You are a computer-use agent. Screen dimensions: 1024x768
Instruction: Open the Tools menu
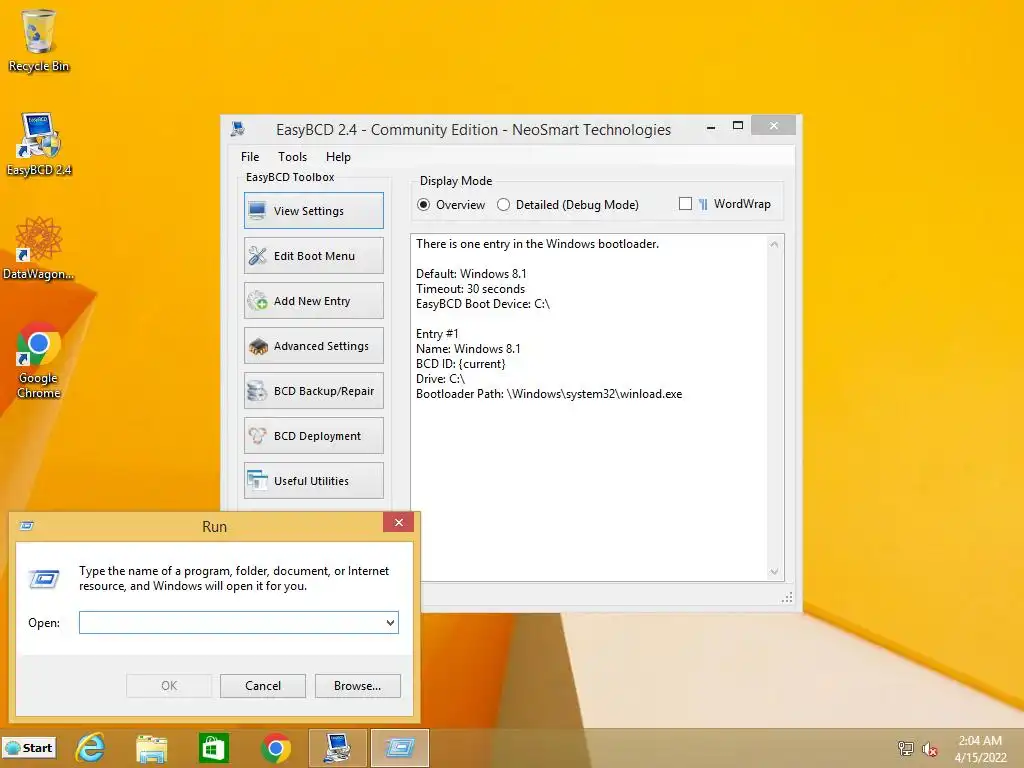point(293,157)
